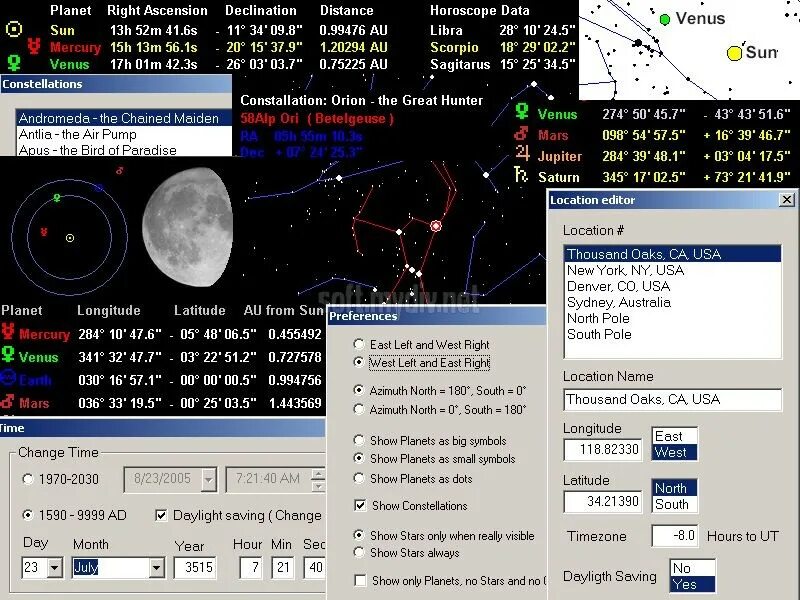Click the Moon phase image

[x=188, y=227]
